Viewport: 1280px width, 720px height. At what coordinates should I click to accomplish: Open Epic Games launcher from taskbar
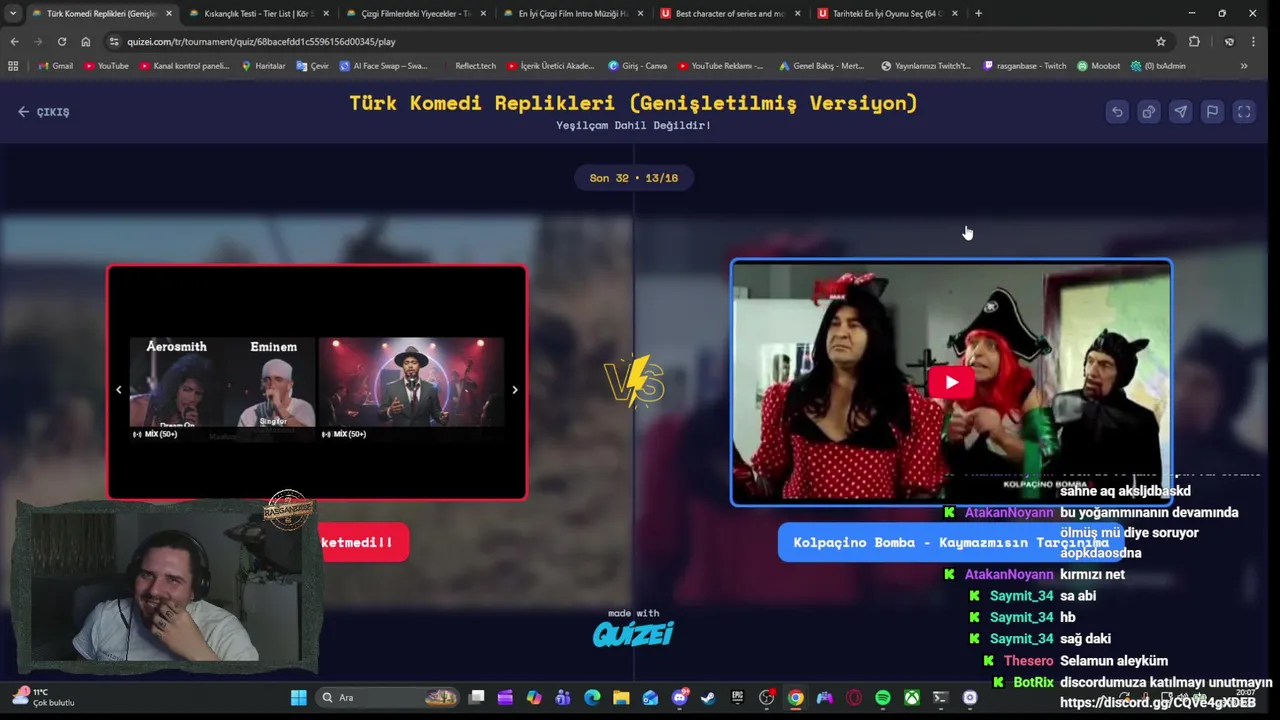tap(738, 698)
